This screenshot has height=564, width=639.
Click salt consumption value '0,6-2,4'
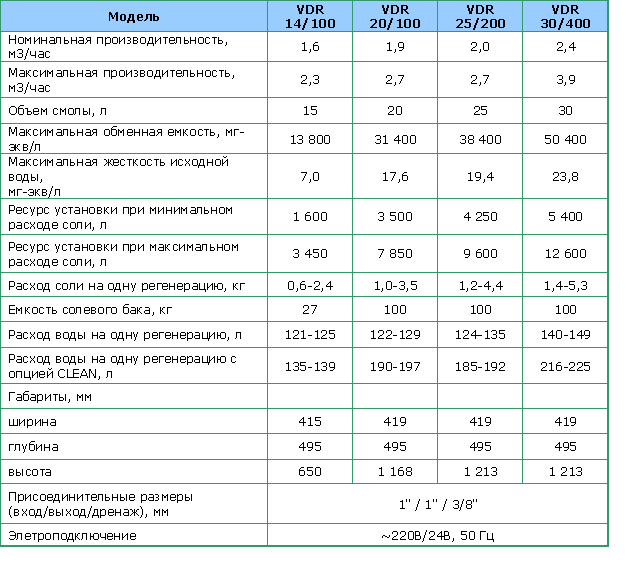click(x=310, y=285)
